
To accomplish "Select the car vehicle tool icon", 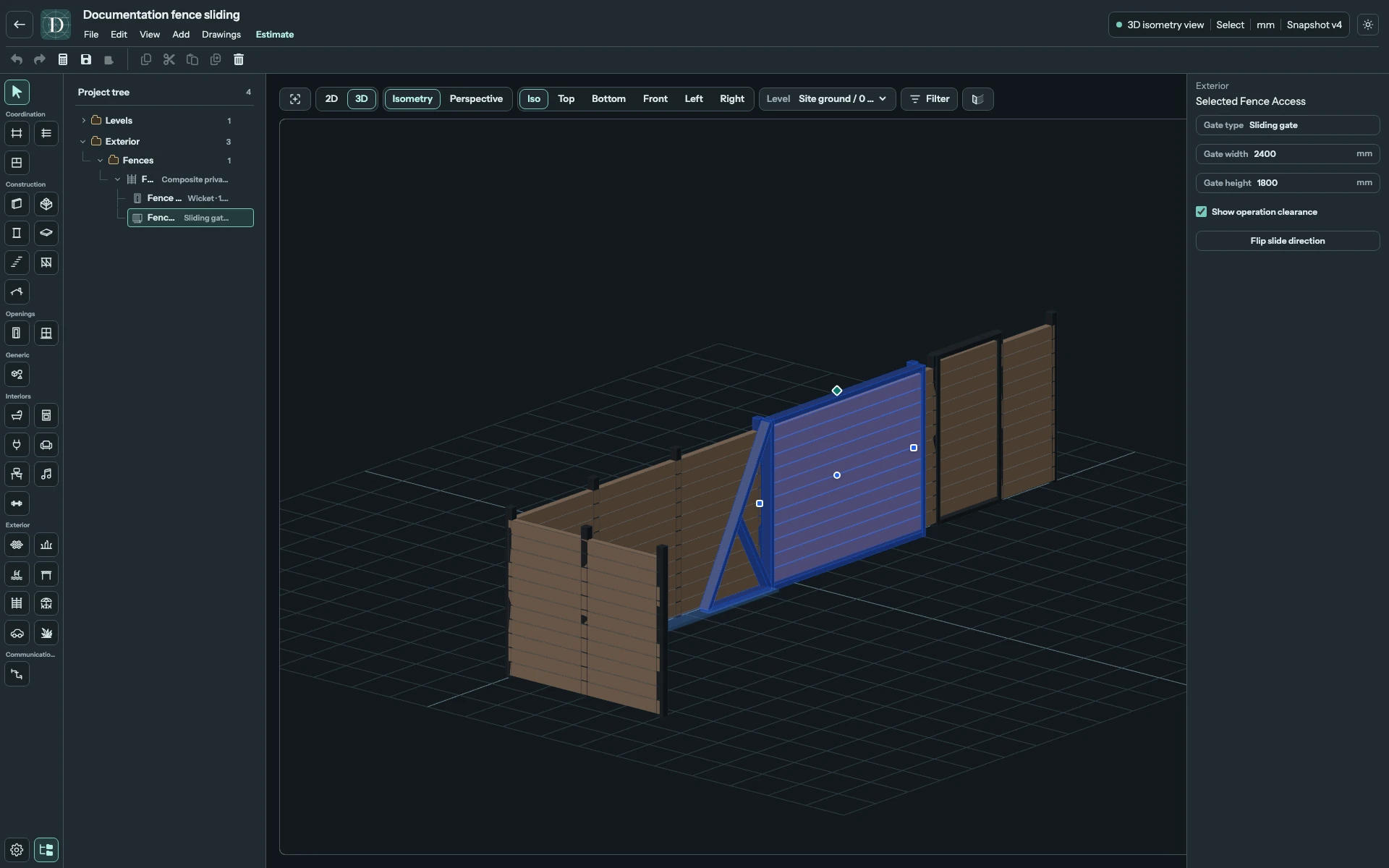I will [x=17, y=633].
